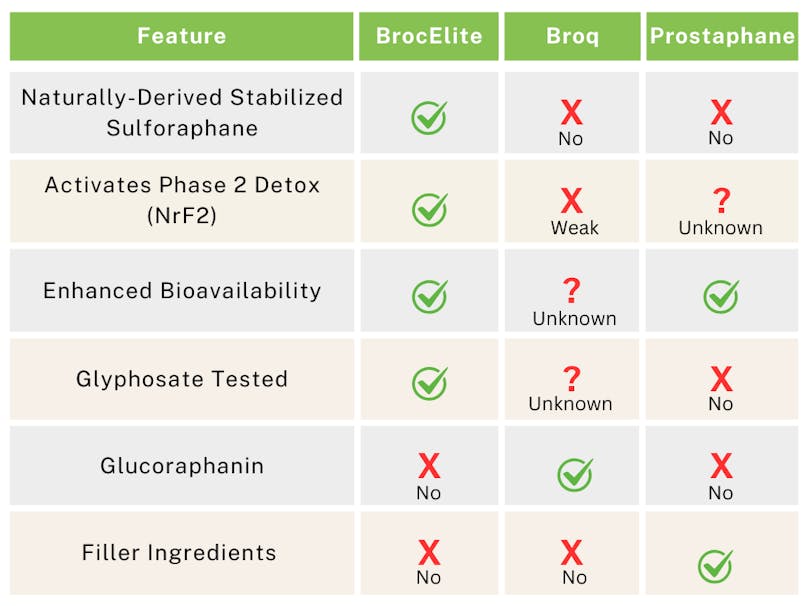Click Broq's green checkmark in Glucoraphanin row
This screenshot has width=808, height=606.
[574, 474]
